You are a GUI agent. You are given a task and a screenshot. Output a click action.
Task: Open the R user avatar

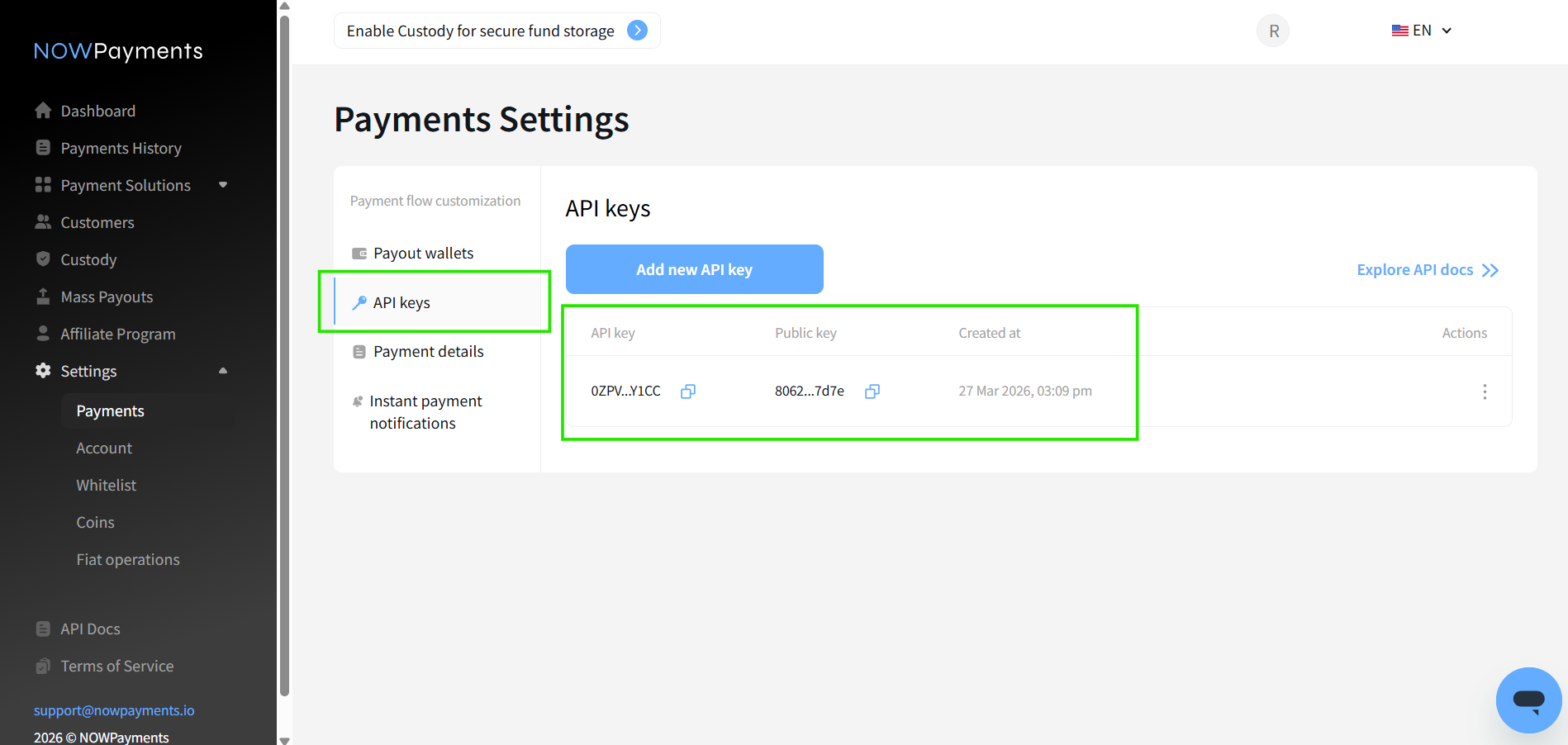coord(1273,31)
